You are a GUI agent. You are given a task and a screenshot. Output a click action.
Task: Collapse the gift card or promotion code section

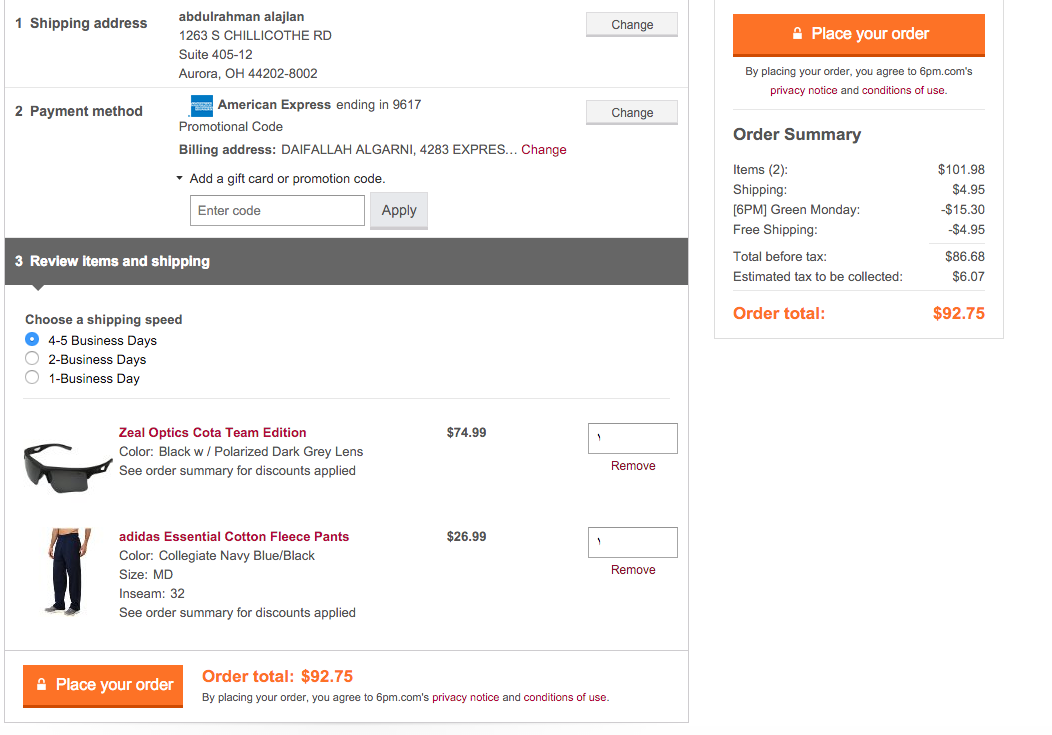tap(180, 178)
